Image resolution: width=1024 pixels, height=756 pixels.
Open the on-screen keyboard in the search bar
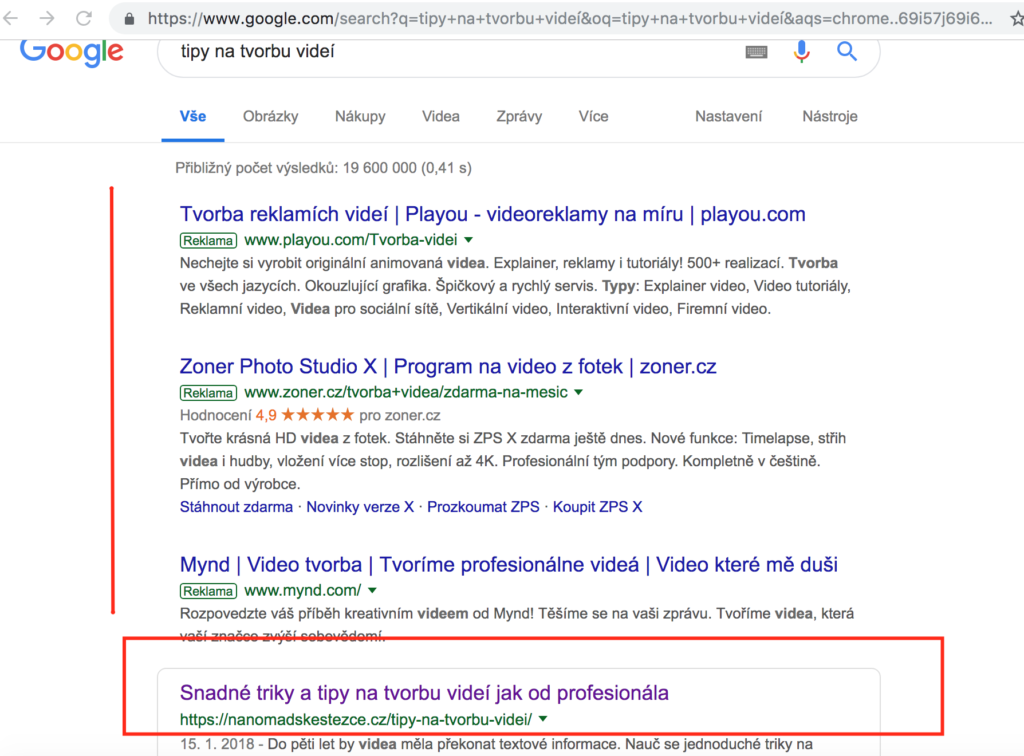click(x=755, y=53)
